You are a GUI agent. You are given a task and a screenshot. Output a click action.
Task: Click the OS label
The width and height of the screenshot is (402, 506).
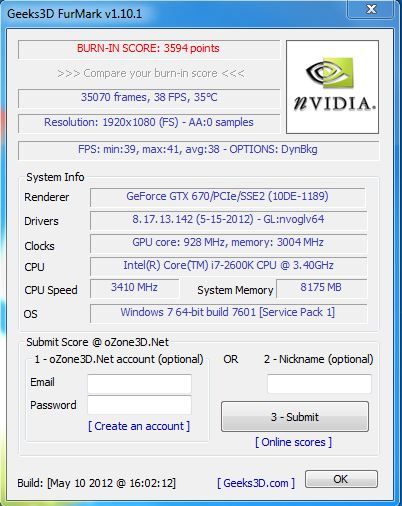[x=30, y=314]
